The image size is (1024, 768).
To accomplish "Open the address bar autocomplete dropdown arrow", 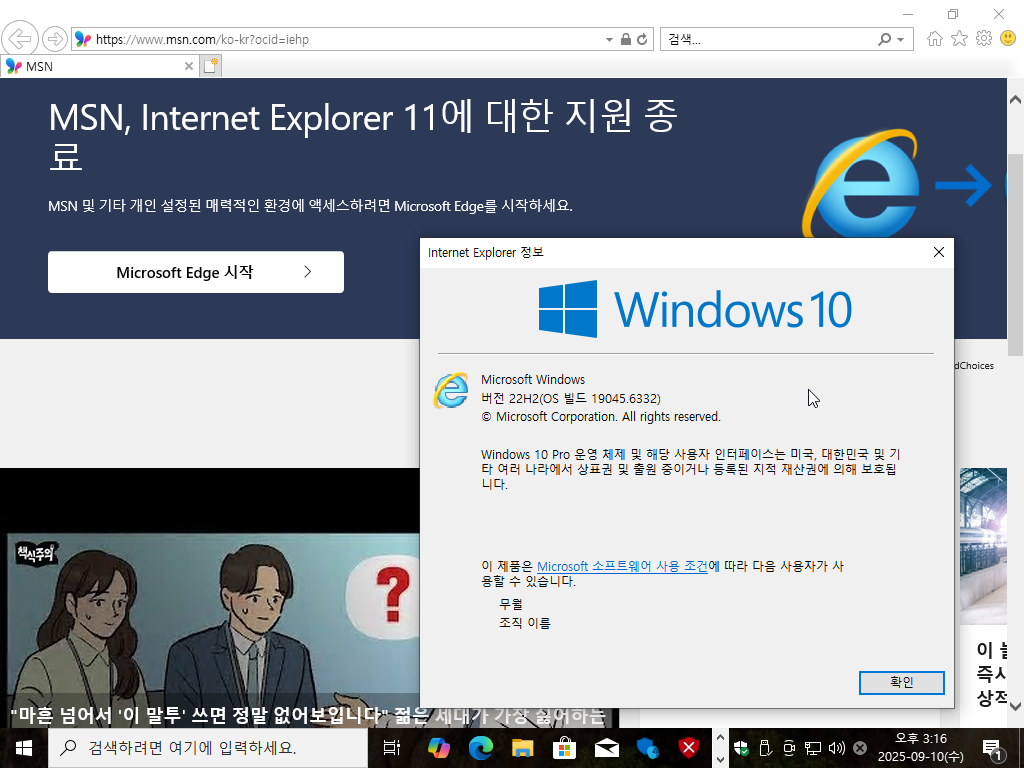I will coord(609,39).
